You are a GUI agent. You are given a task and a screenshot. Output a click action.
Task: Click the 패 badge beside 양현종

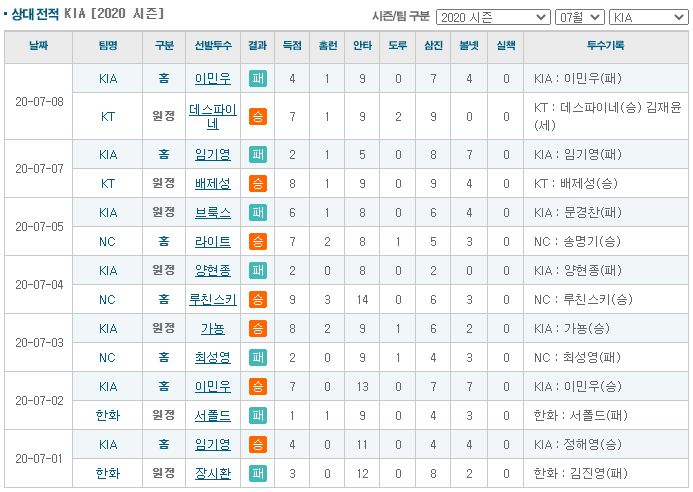click(258, 271)
